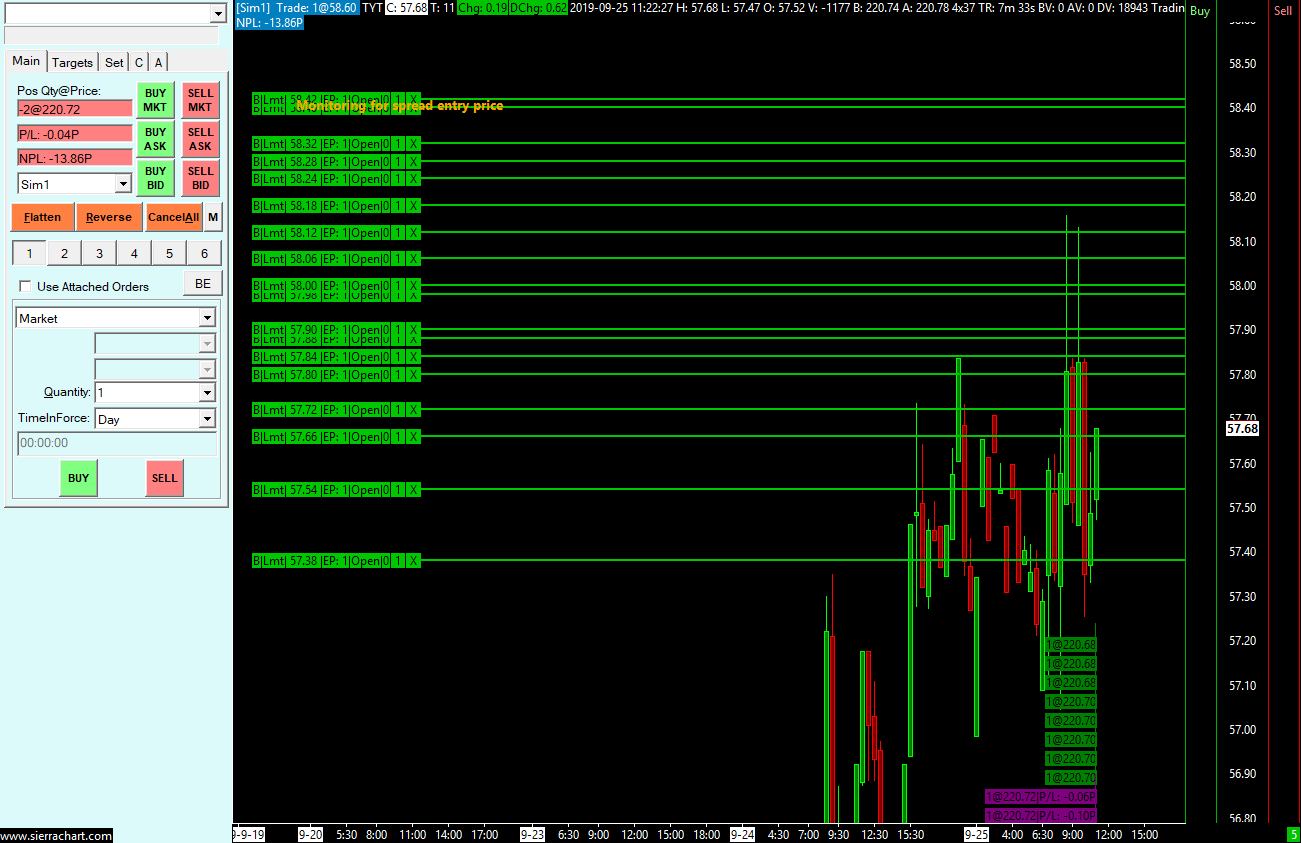
Task: Click the 'Monitoring for spread entry price' message
Action: click(x=400, y=106)
